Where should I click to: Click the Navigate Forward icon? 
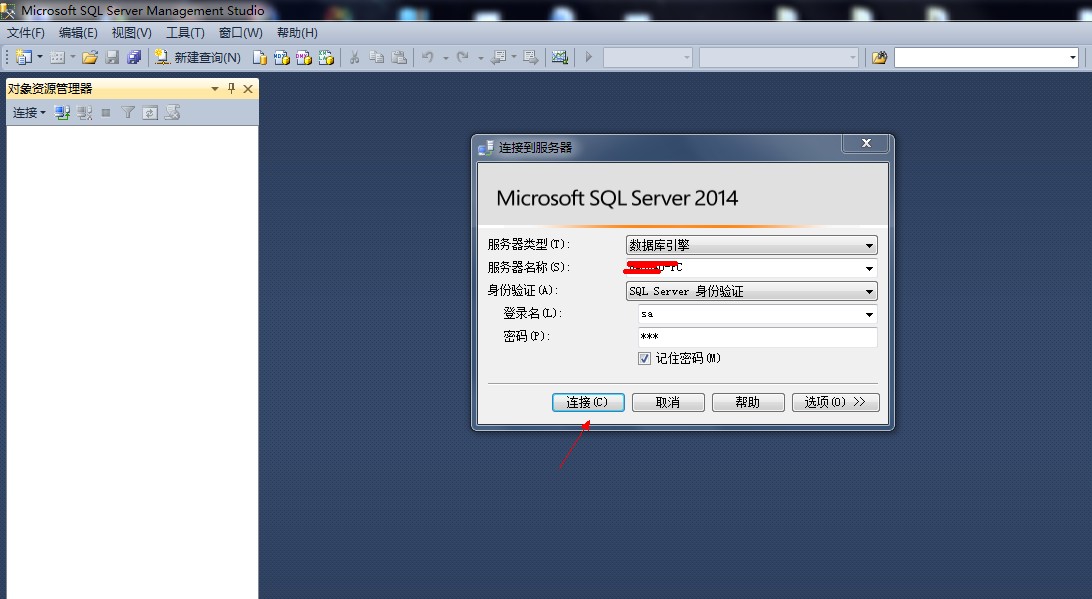point(531,57)
